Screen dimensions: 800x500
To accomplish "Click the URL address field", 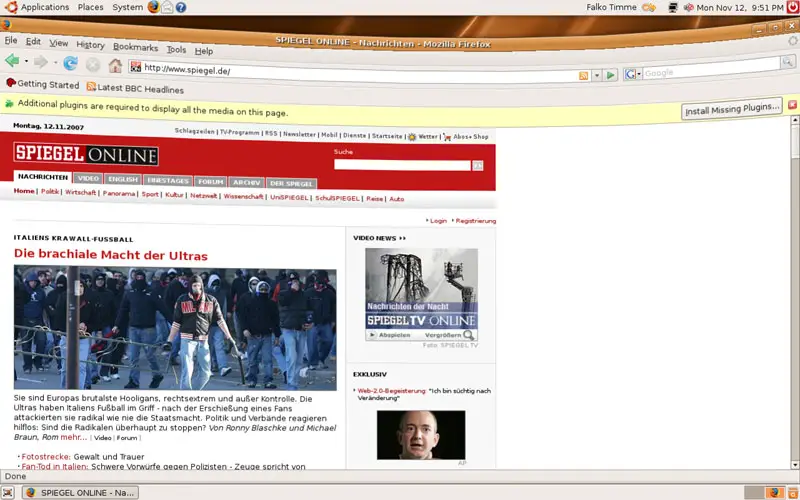I will point(357,71).
